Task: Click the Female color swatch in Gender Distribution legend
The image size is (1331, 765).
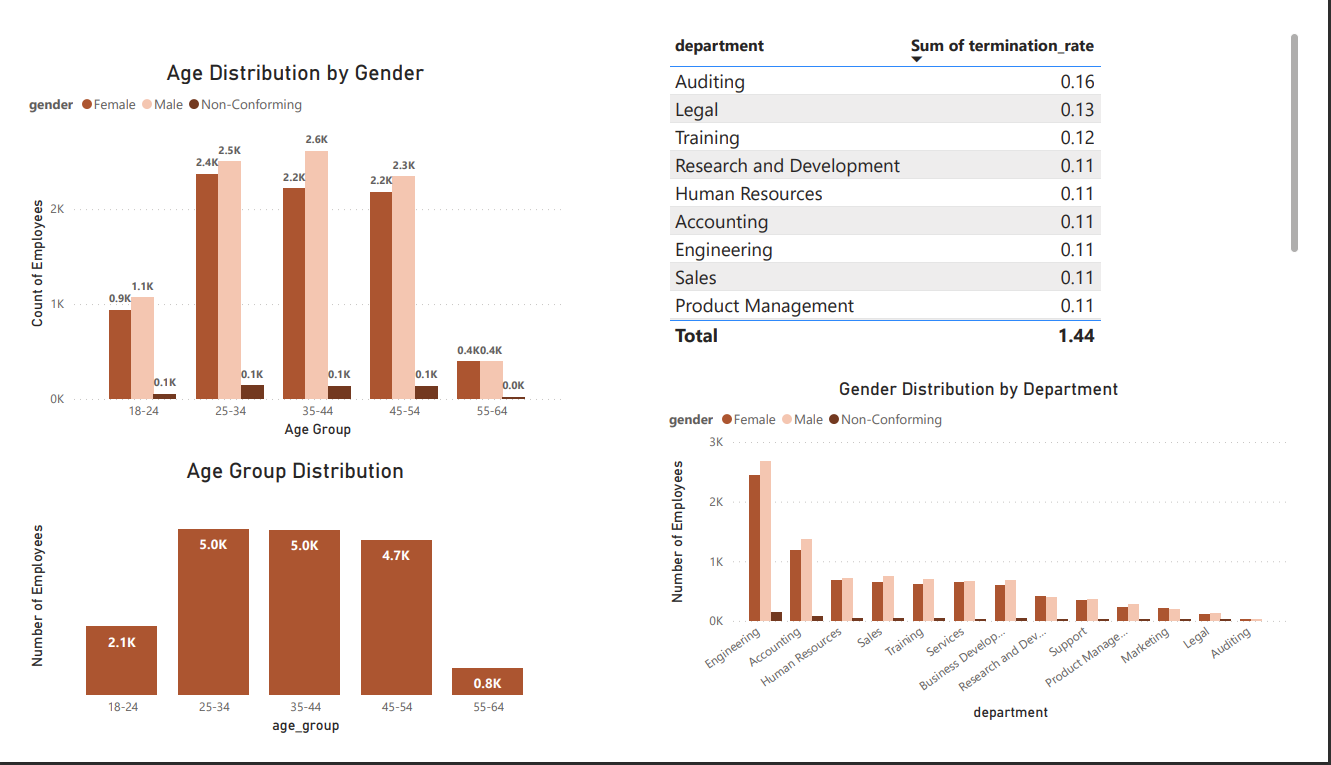Action: 729,419
